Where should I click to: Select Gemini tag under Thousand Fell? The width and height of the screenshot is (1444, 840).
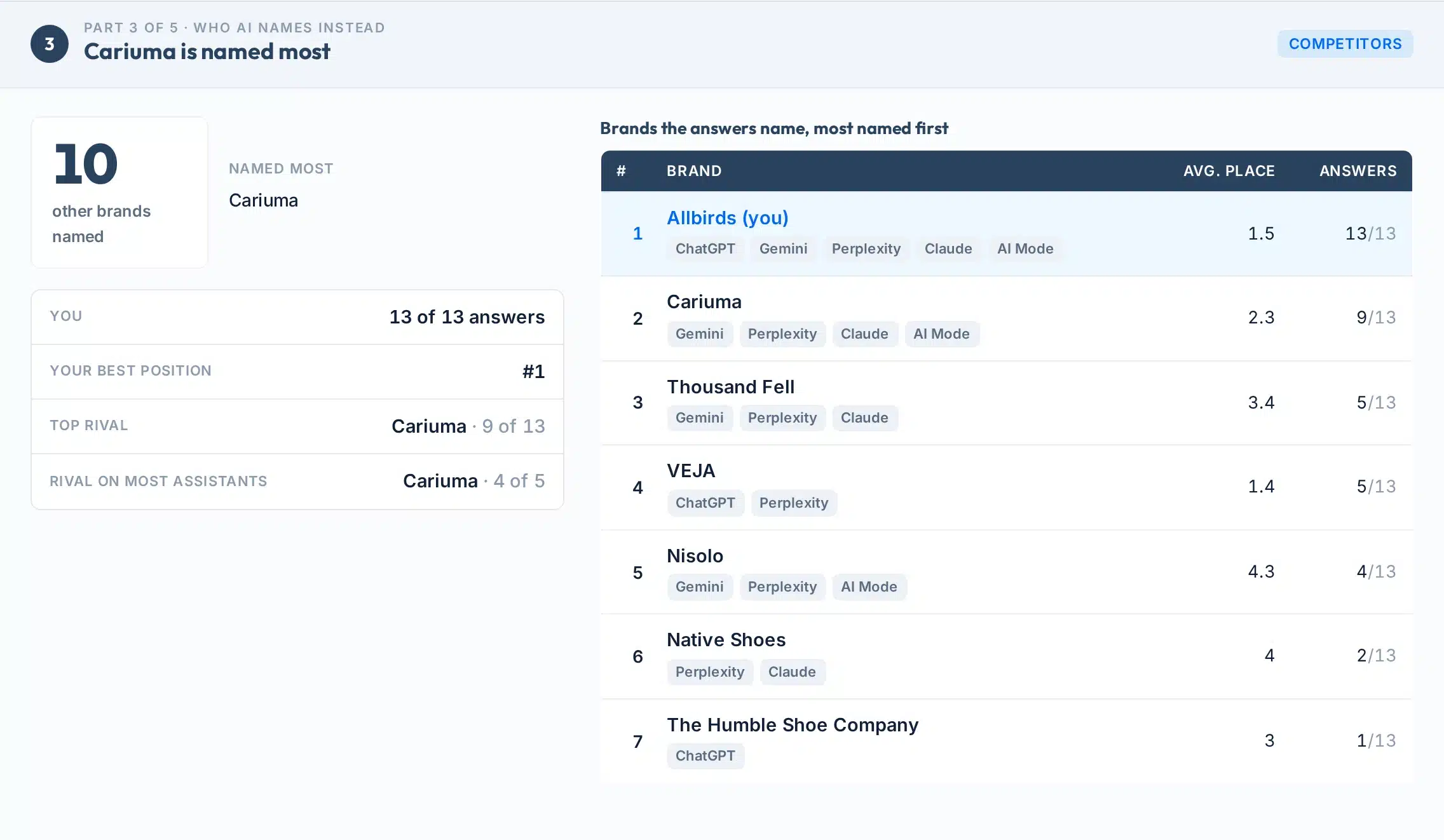point(699,418)
